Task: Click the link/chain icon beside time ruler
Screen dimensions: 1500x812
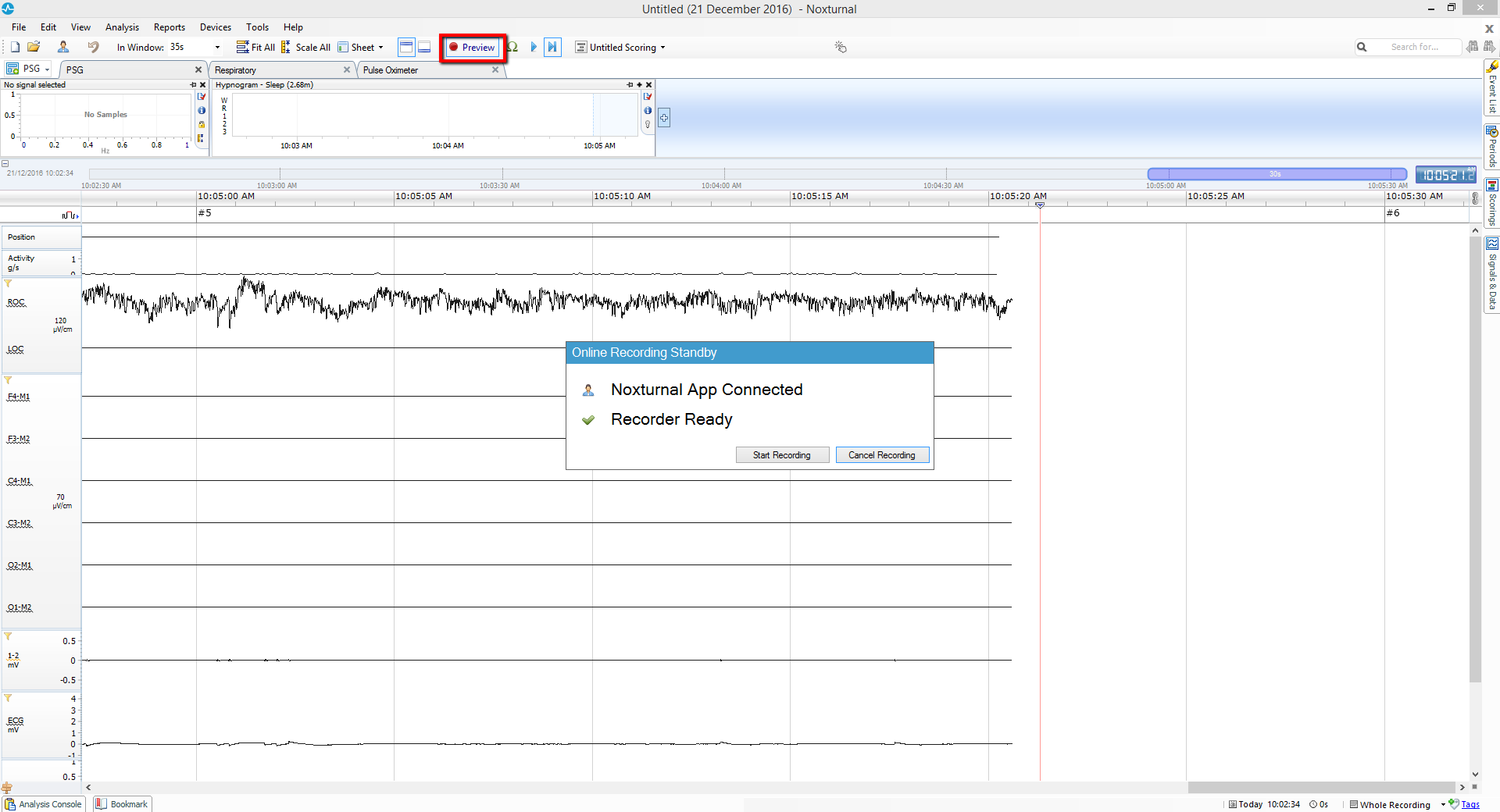Action: tap(1475, 198)
